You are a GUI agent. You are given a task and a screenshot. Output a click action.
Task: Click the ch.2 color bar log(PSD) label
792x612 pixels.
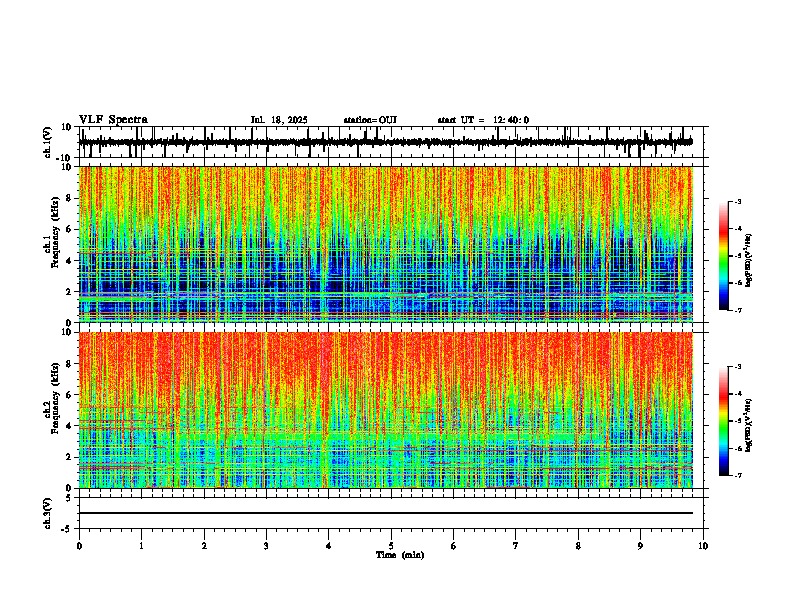[748, 425]
